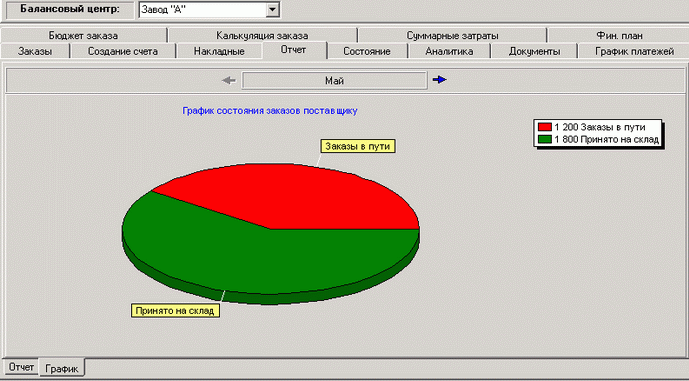689x381 pixels.
Task: Click the yellow Заказы в пути chart label
Action: coord(358,146)
